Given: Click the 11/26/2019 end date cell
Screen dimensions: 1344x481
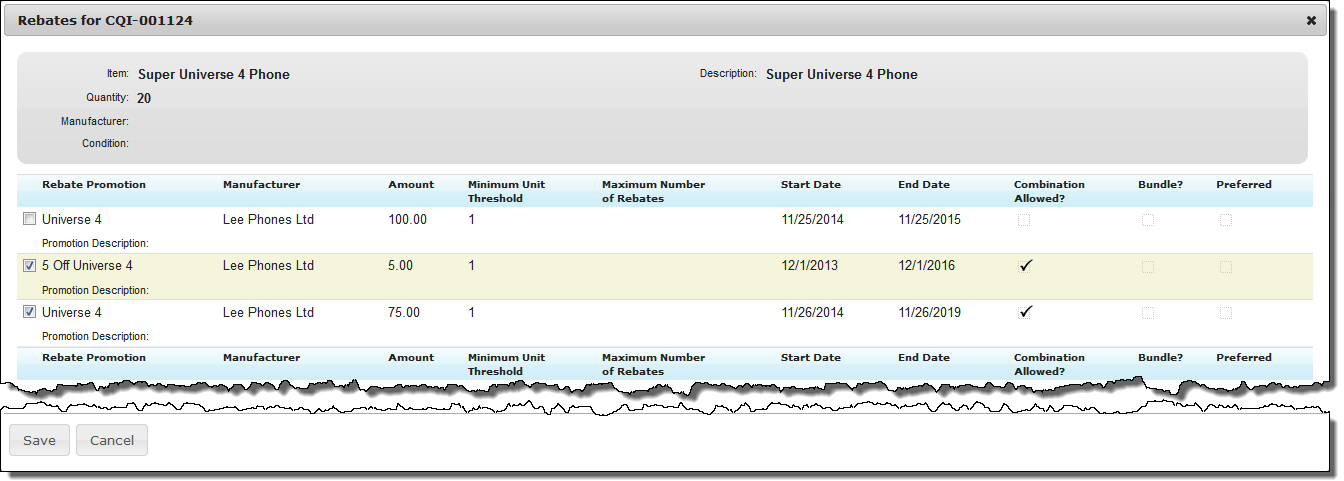Looking at the screenshot, I should (x=929, y=313).
